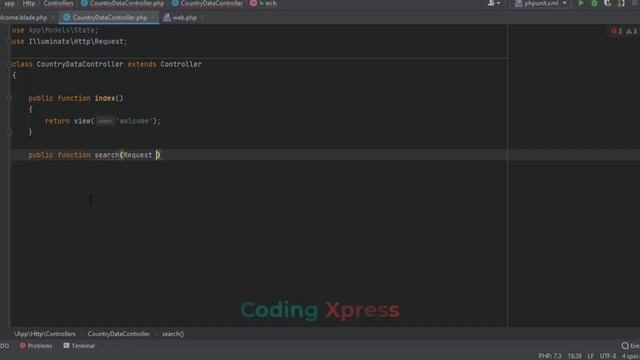Open the Terminal tool window
The width and height of the screenshot is (640, 360).
(x=79, y=346)
